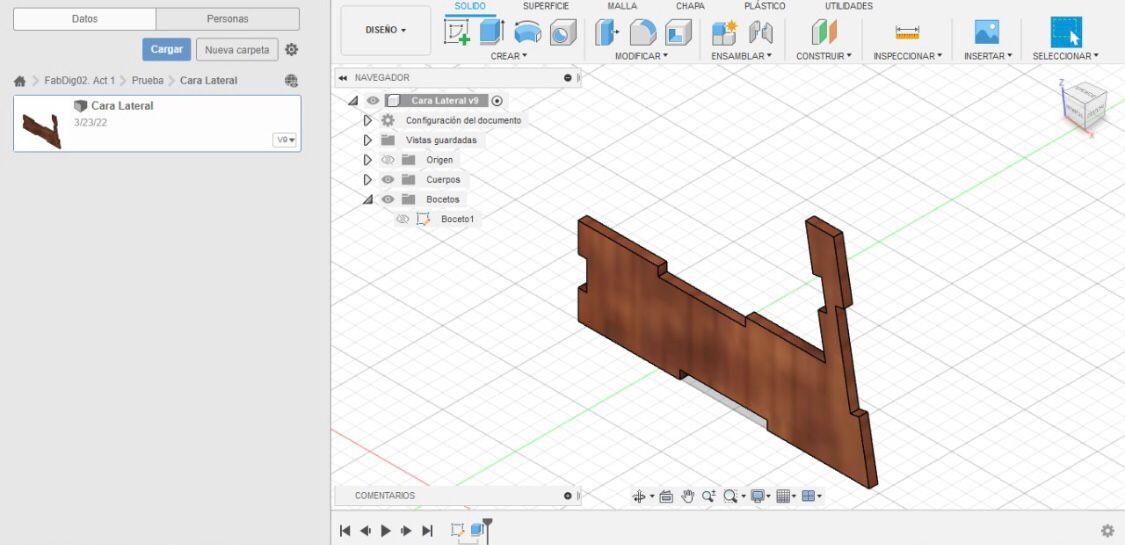Screen dimensions: 1125x545
Task: Show the hidden Boceto1 sketch
Action: [x=403, y=219]
